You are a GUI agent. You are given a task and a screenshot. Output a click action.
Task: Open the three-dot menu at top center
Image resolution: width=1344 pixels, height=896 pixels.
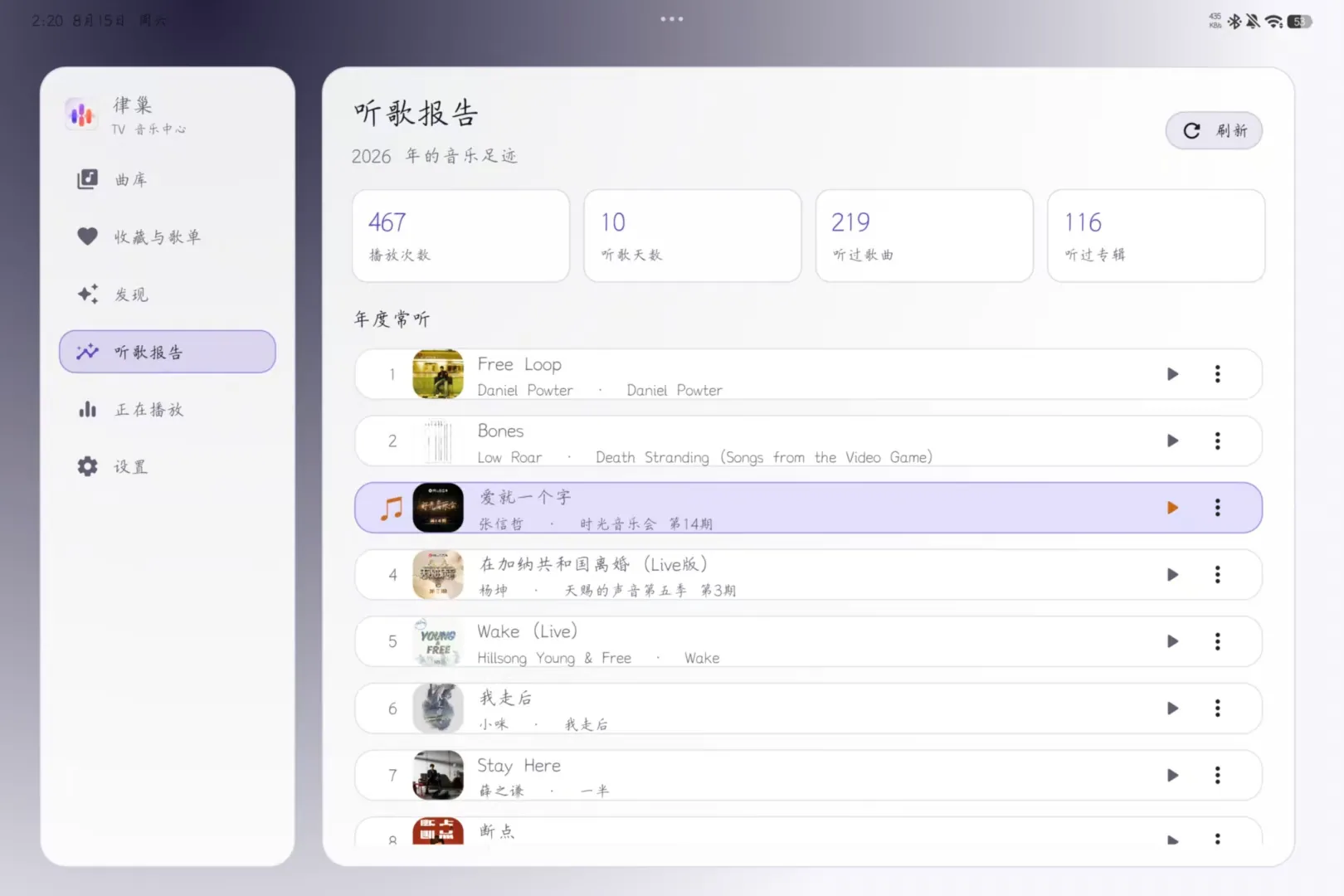pos(672,19)
